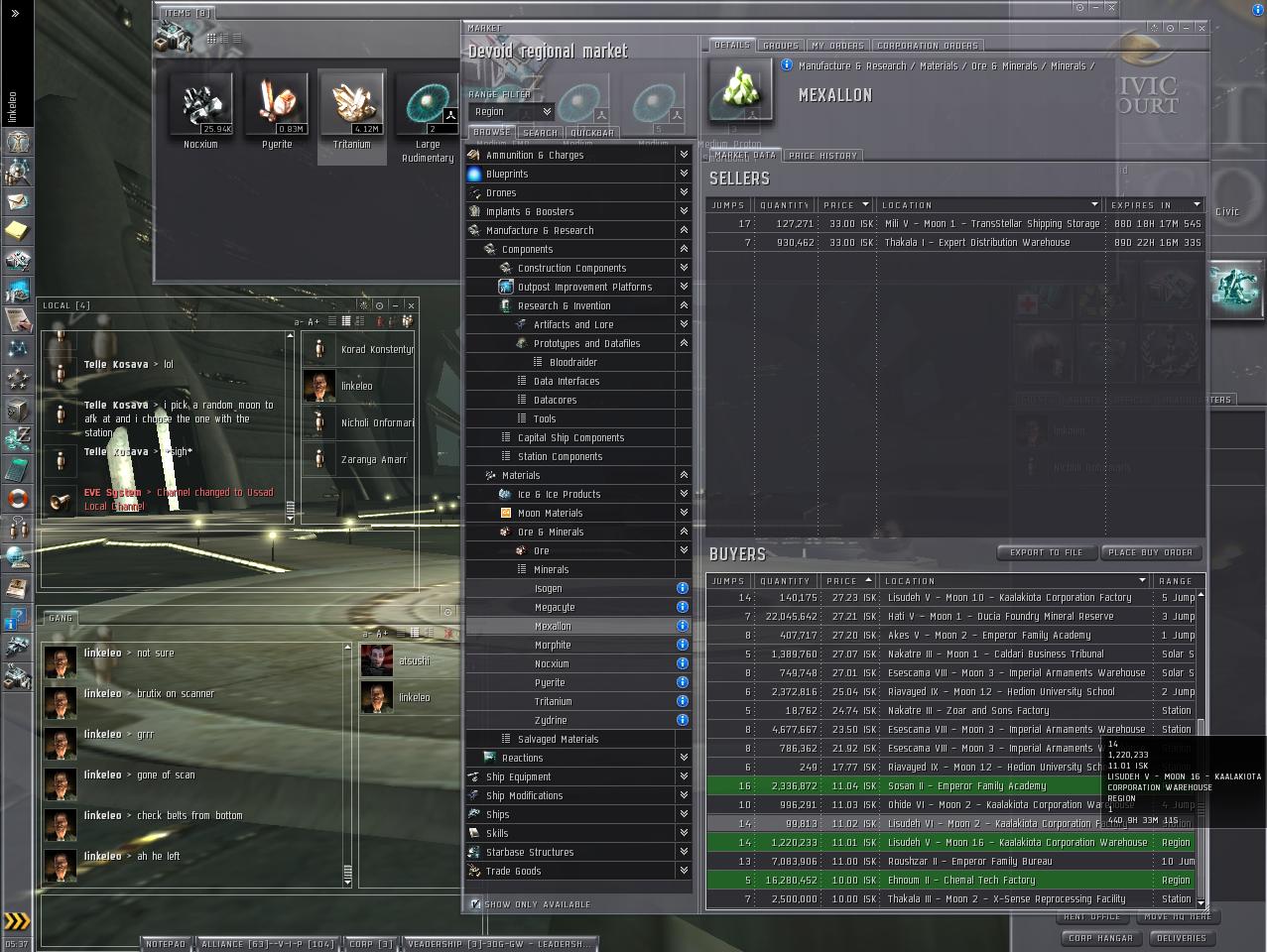
Task: Expand the Ammunition & Charges category
Action: click(683, 155)
